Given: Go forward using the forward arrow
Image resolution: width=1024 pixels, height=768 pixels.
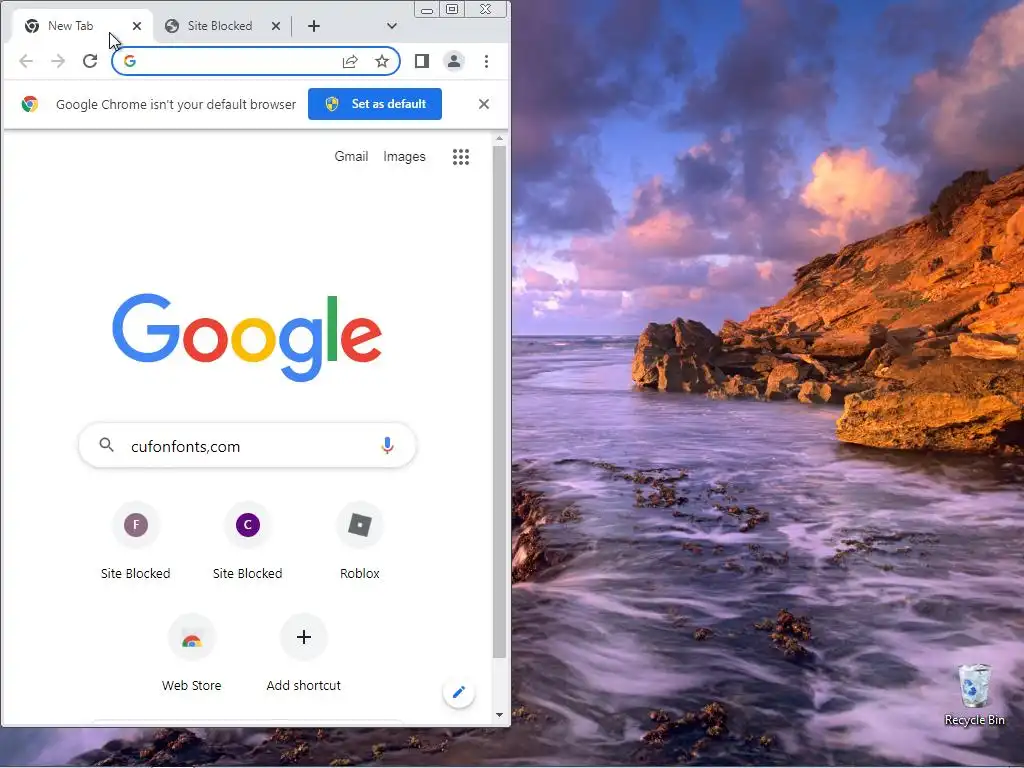Looking at the screenshot, I should point(58,61).
